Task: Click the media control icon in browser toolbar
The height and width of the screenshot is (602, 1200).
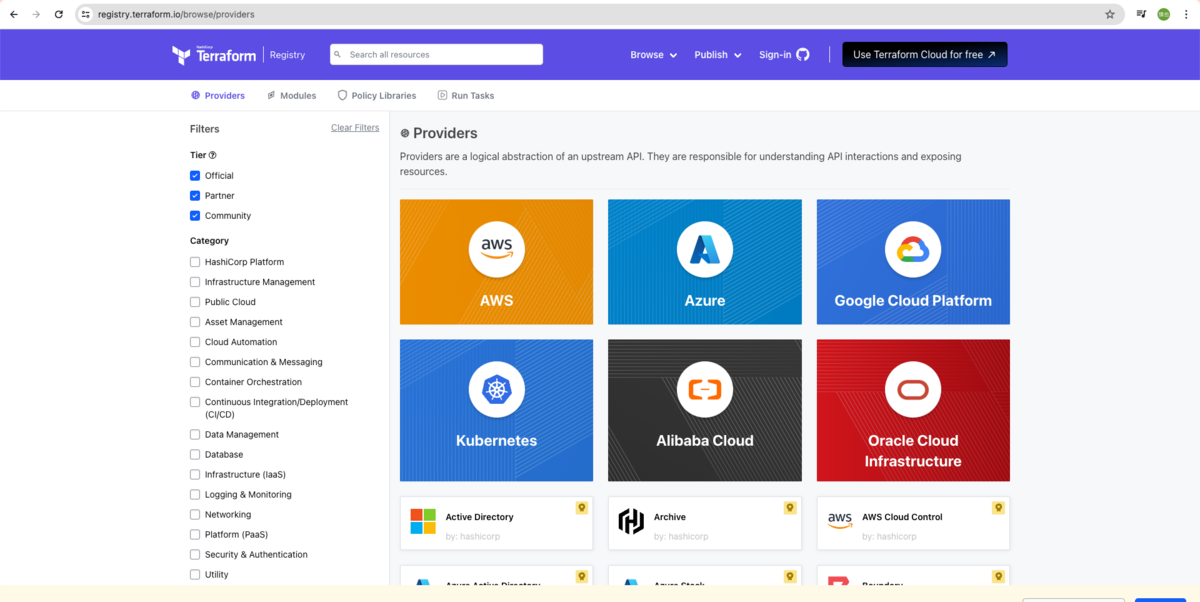Action: (1141, 15)
